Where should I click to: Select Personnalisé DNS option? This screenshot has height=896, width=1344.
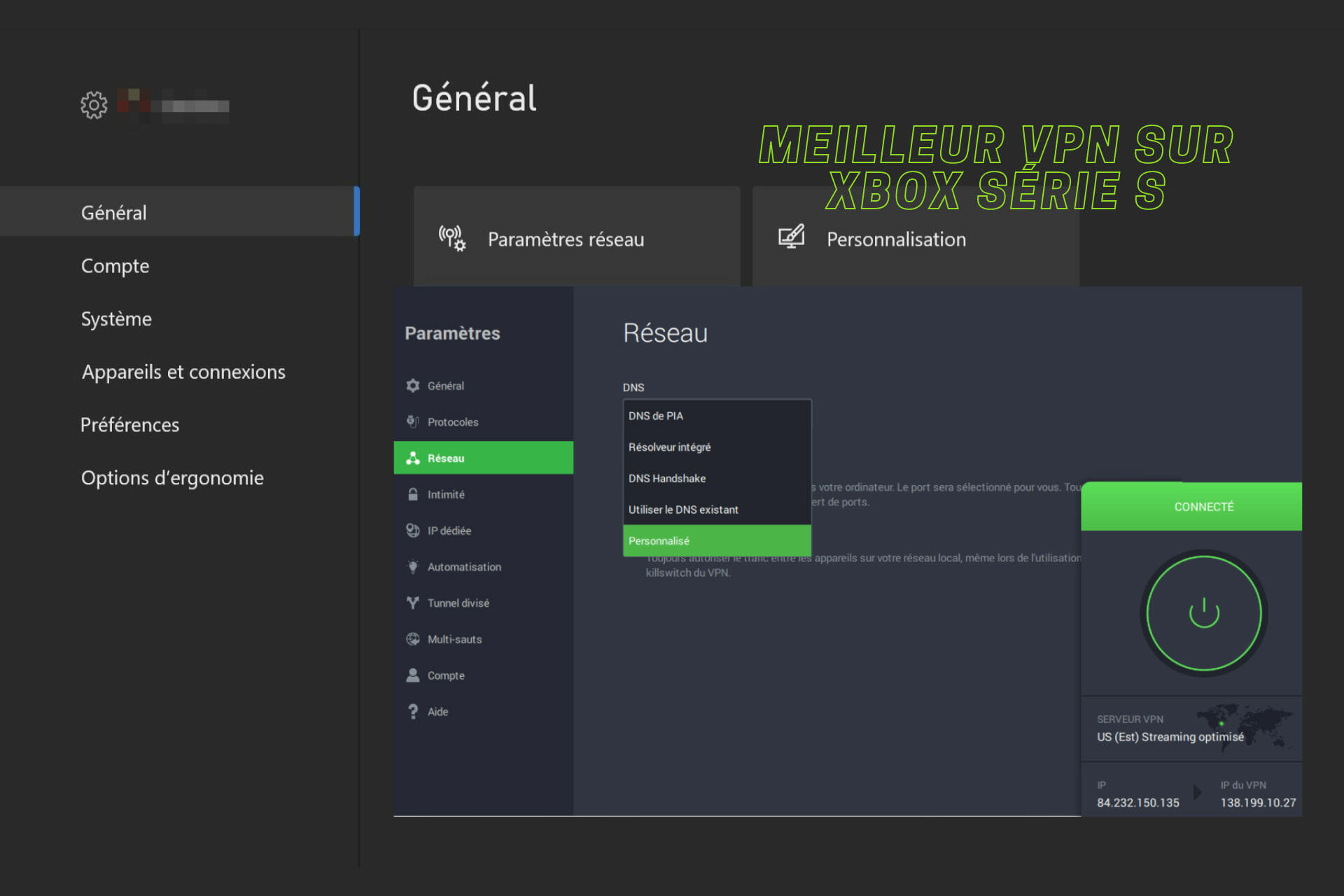pos(717,540)
